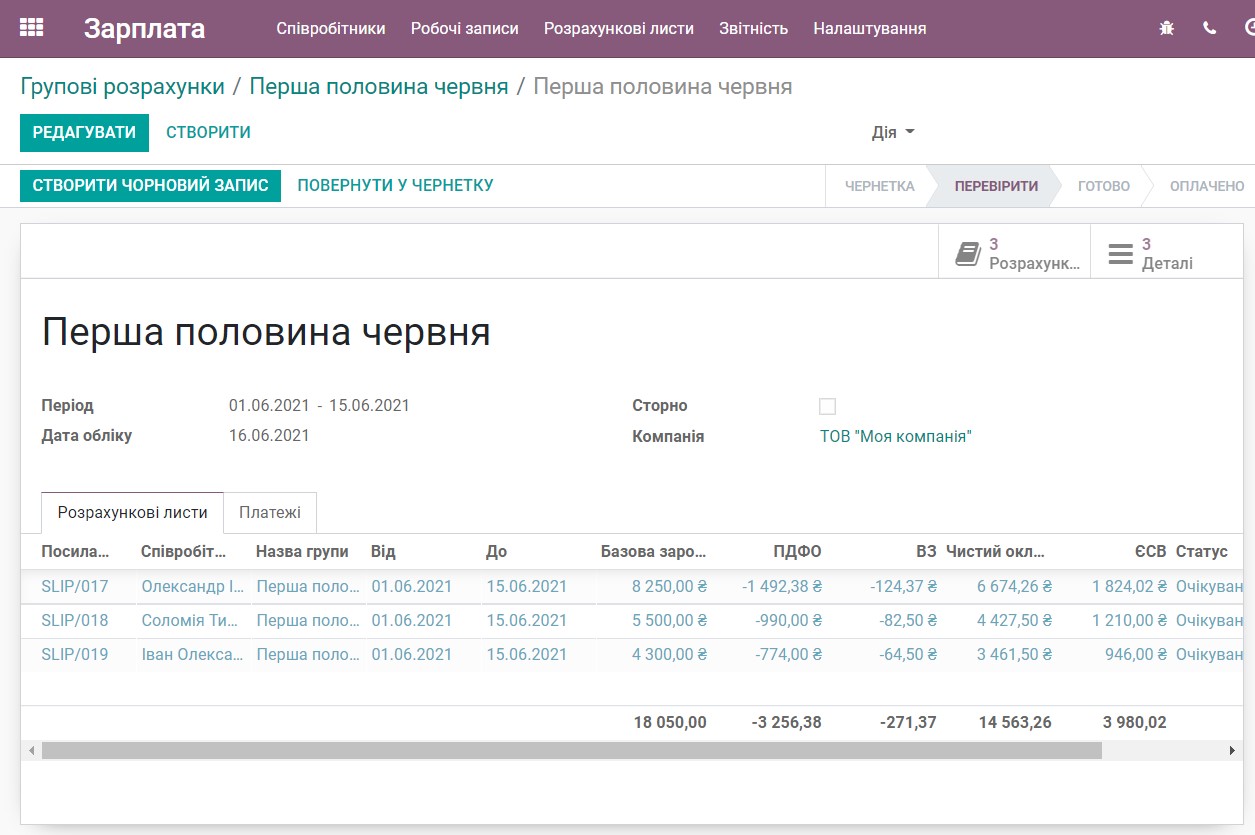Open the Дія dropdown
Screen dimensions: 1255x835
pyautogui.click(x=890, y=131)
